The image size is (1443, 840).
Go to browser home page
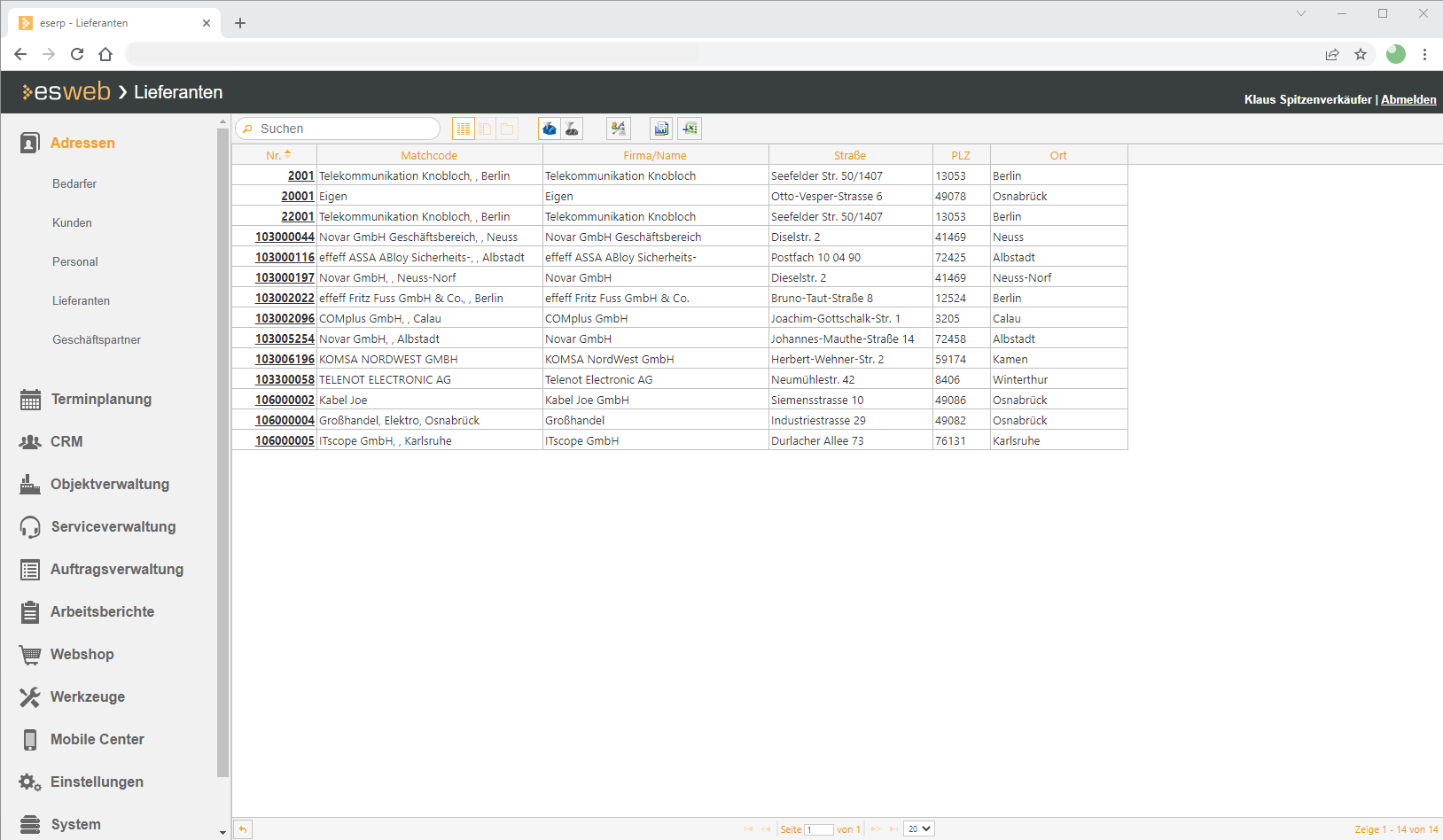(x=105, y=54)
